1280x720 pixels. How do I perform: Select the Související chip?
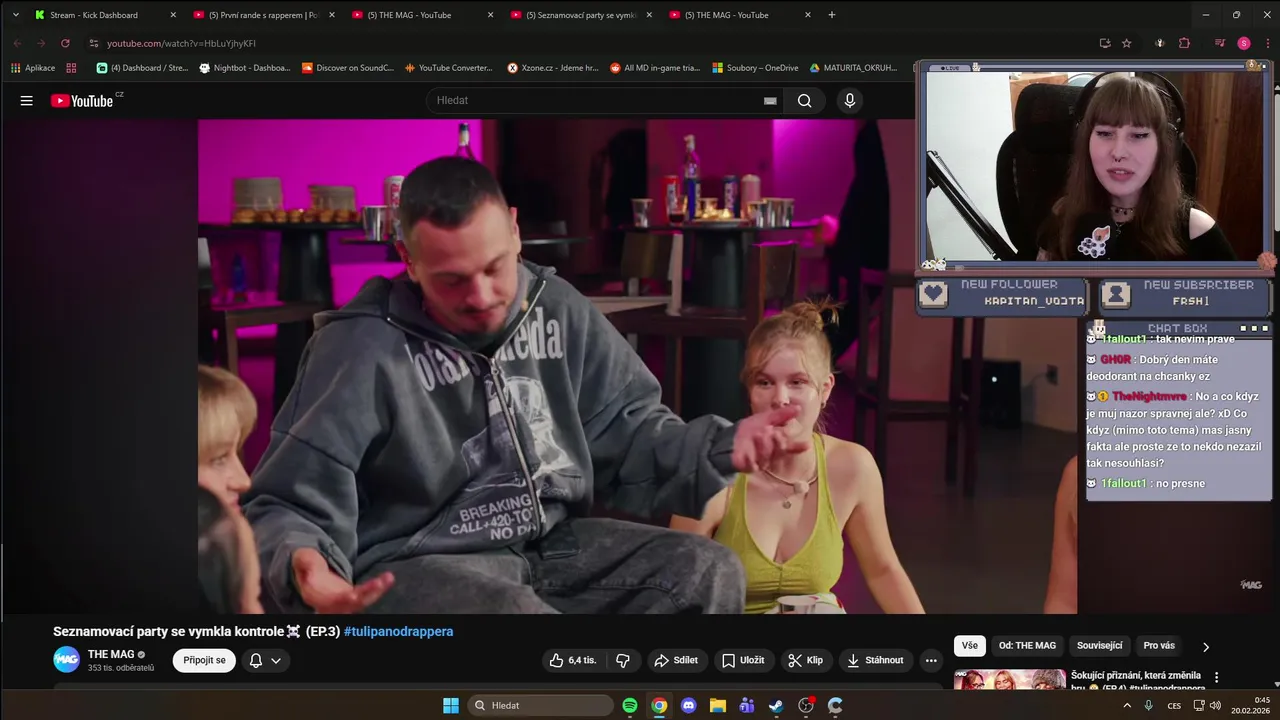coord(1099,646)
